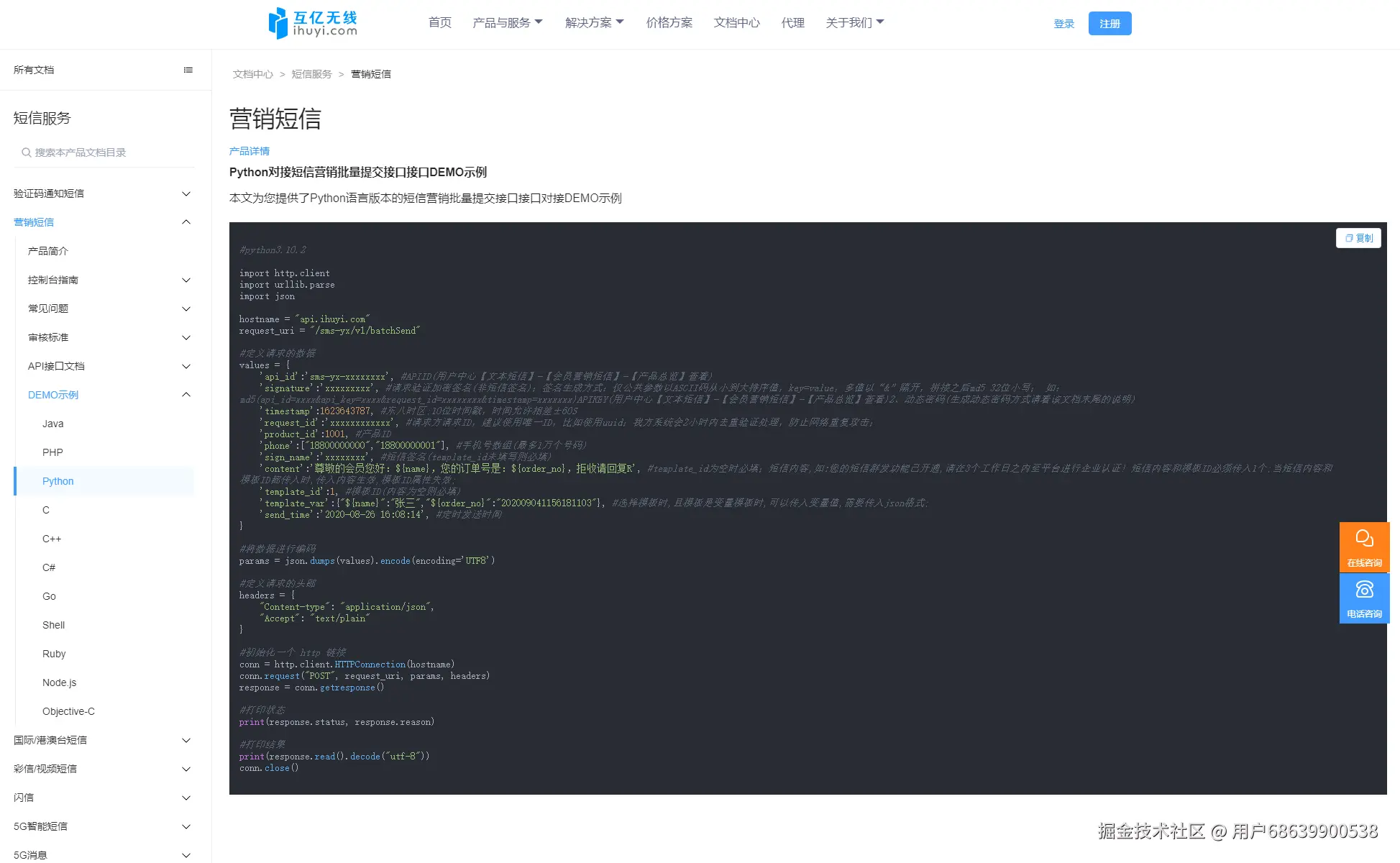Collapse the DEMO示例 section
The height and width of the screenshot is (863, 1400).
click(x=186, y=394)
